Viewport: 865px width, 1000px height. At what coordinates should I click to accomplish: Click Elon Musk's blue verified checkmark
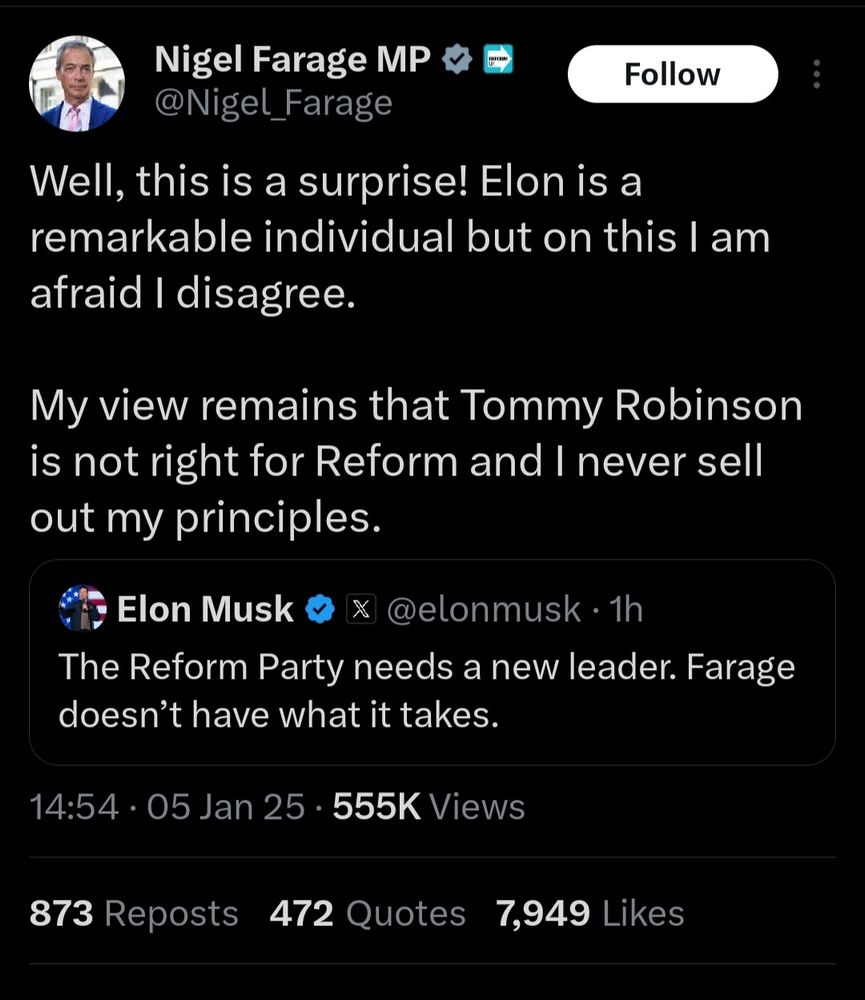tap(319, 608)
